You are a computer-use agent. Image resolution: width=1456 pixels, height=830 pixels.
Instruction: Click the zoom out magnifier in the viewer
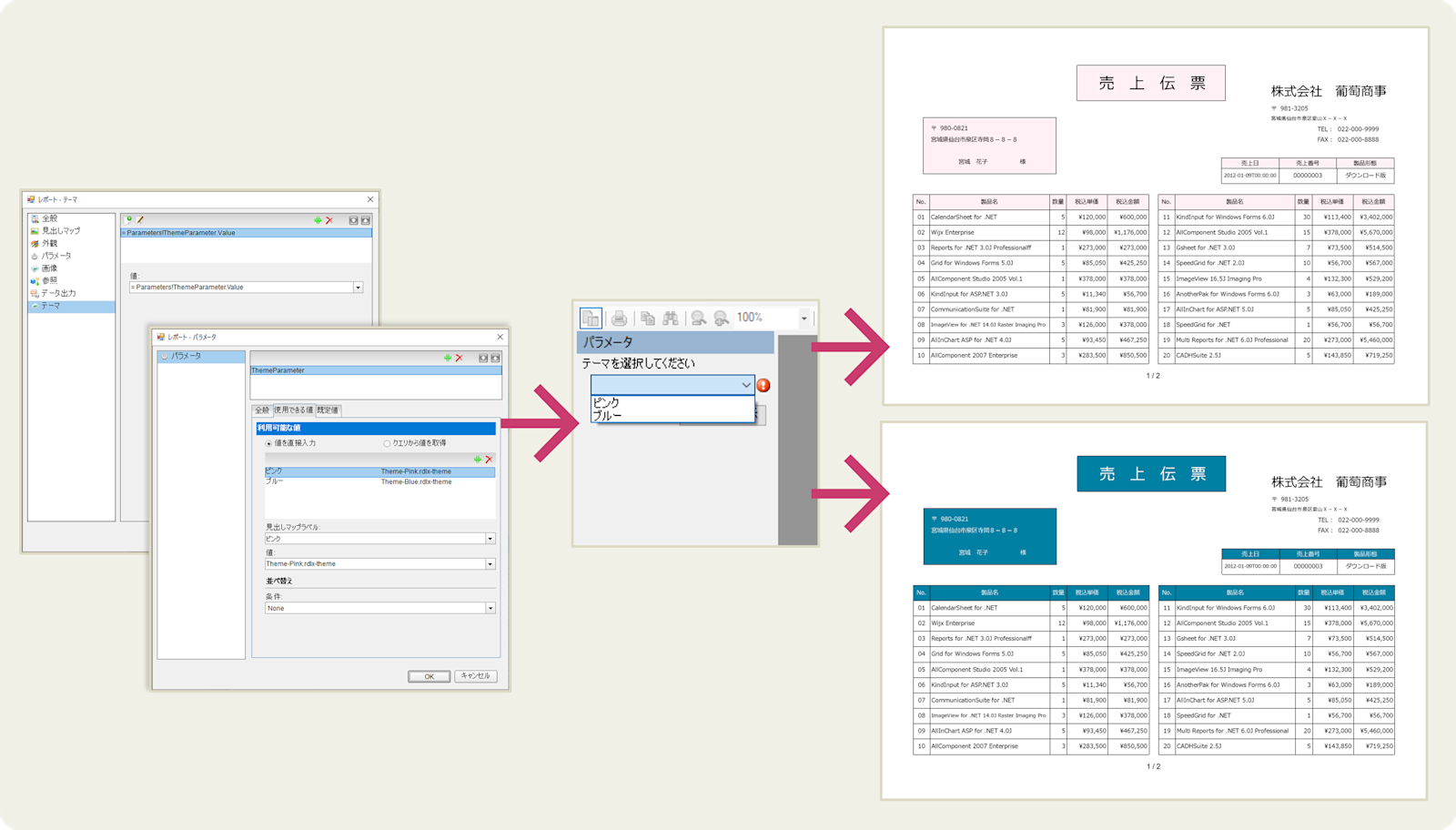pyautogui.click(x=698, y=318)
